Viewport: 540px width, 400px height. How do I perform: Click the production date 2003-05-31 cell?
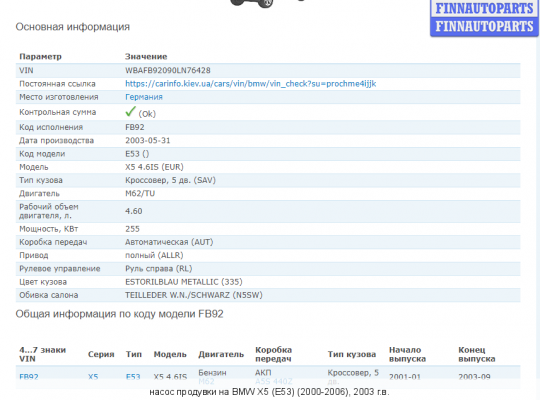[148, 141]
